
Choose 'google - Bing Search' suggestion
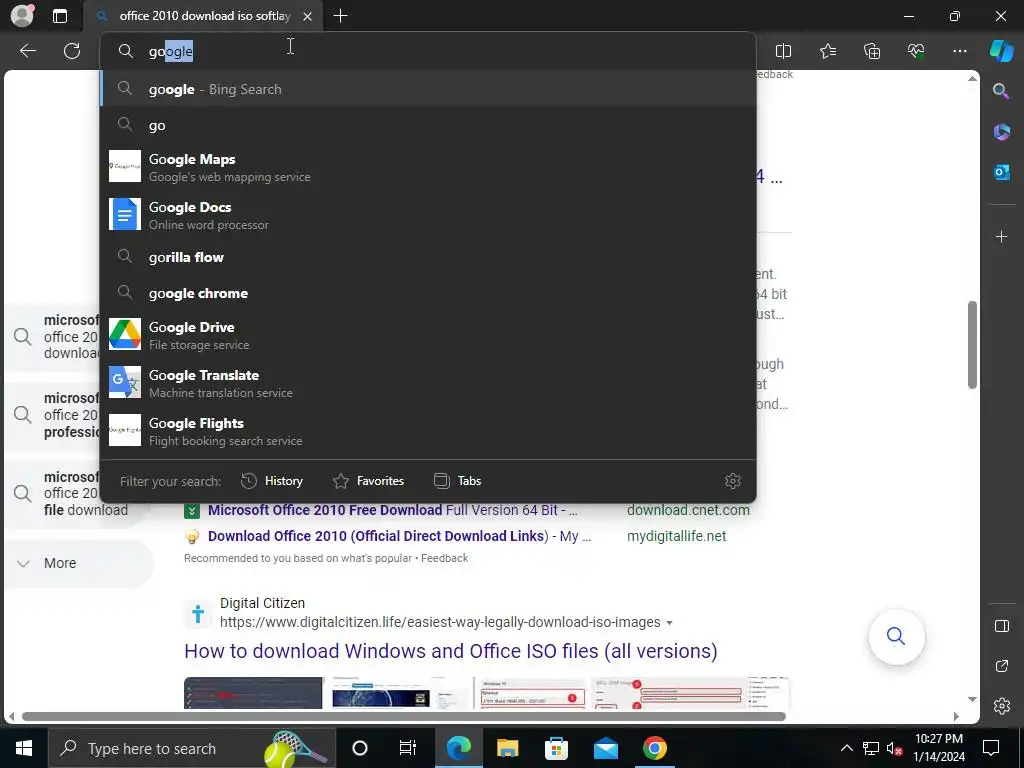pos(428,89)
